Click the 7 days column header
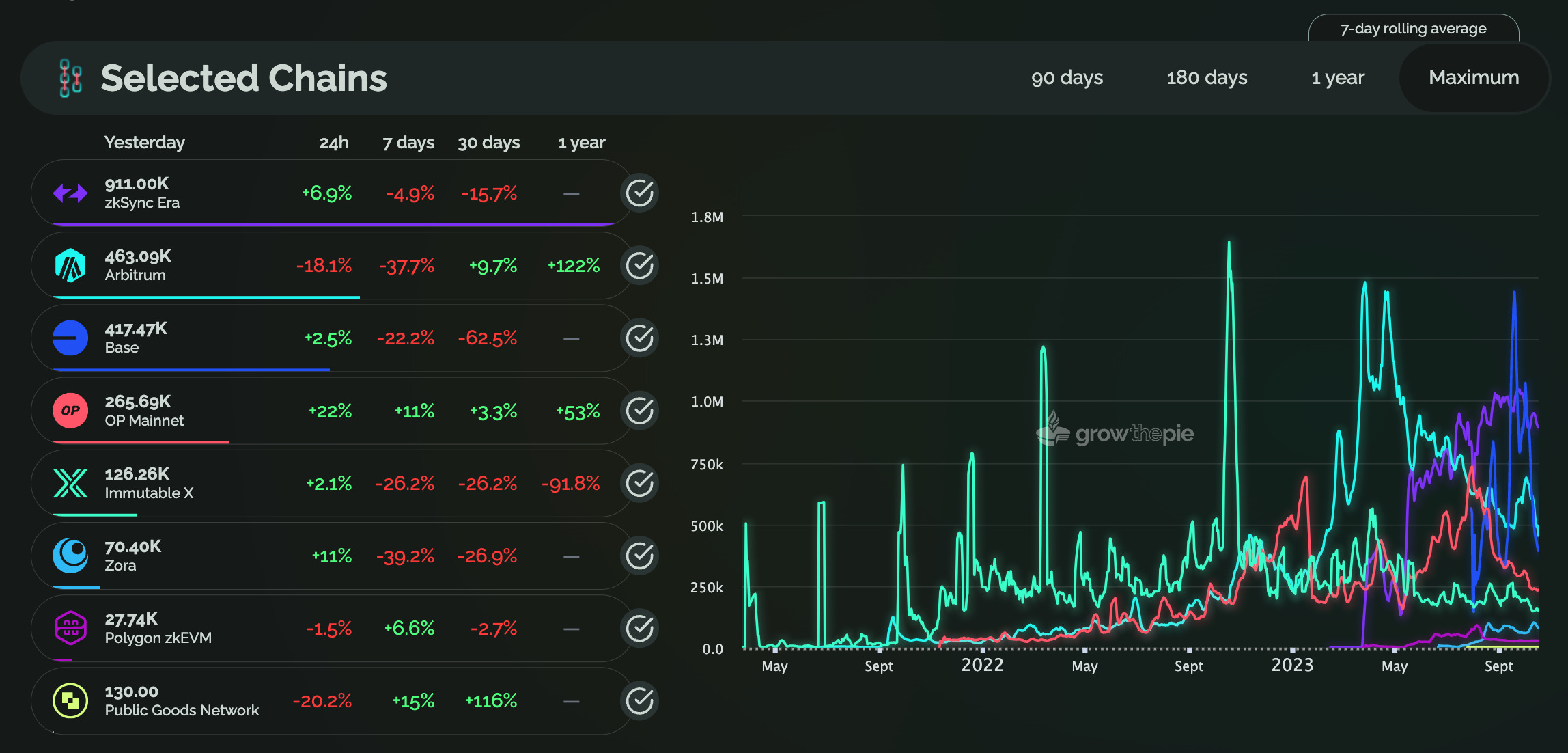Viewport: 1568px width, 753px height. pos(408,142)
